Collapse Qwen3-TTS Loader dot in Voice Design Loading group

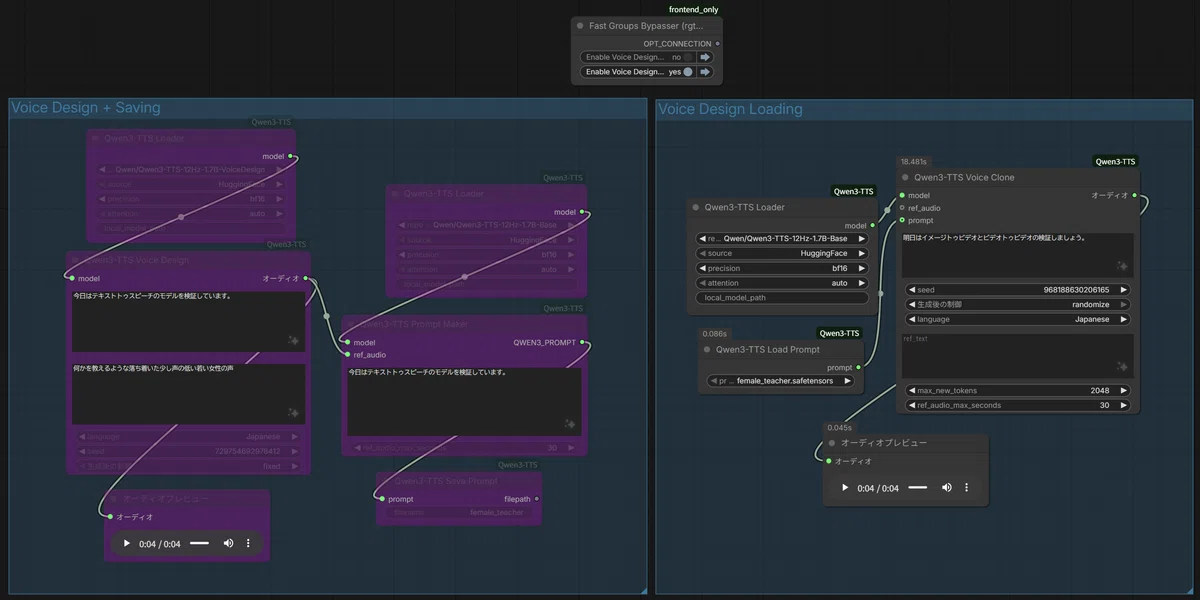click(695, 207)
